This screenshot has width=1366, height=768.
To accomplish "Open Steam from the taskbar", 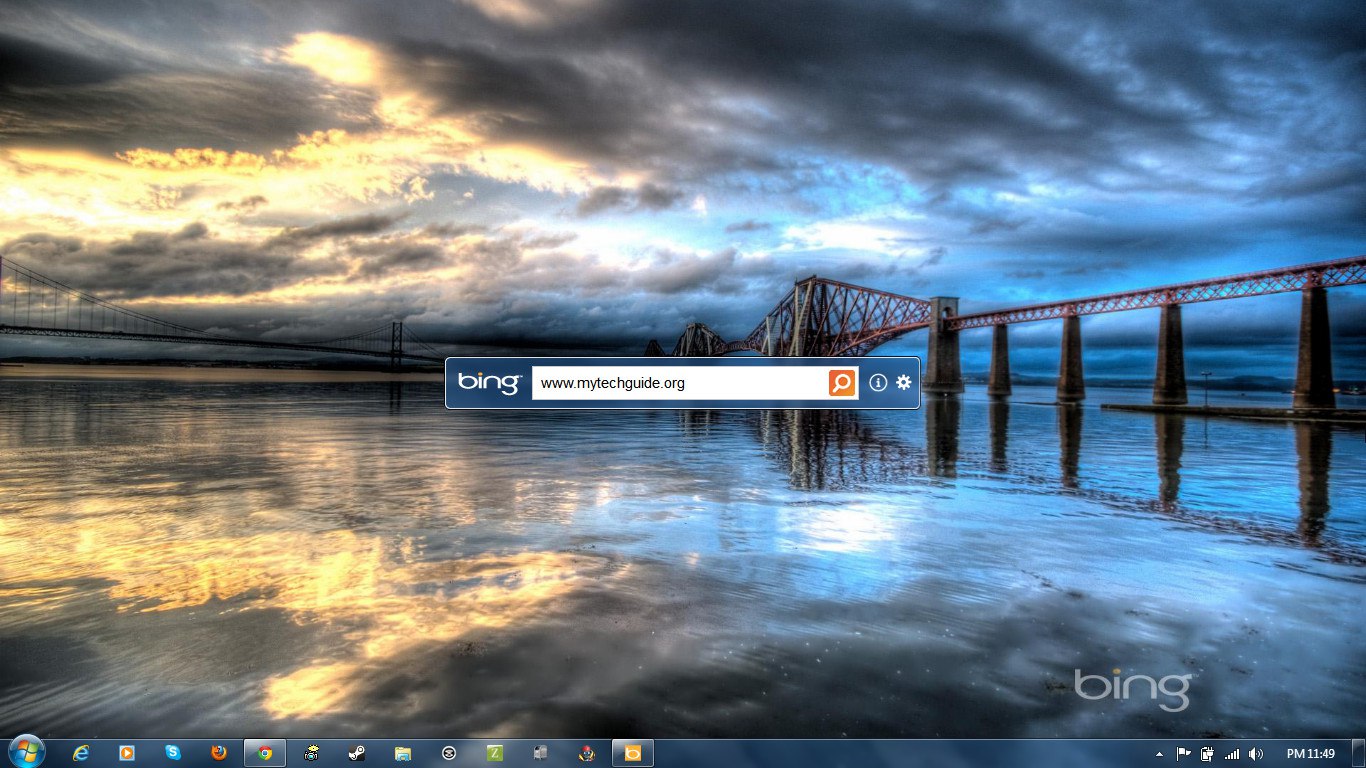I will pos(357,753).
